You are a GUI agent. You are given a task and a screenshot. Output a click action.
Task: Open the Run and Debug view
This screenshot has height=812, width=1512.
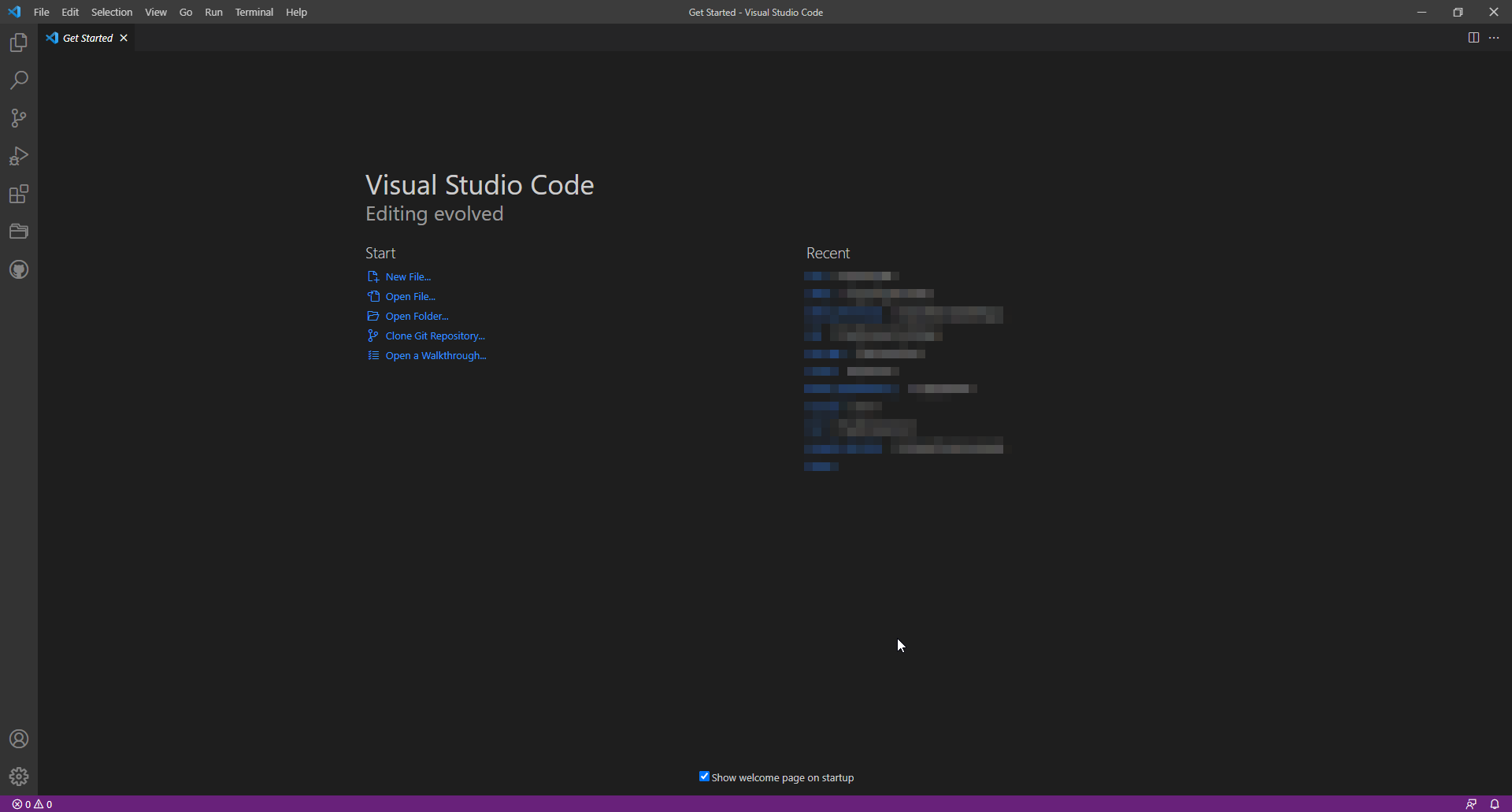tap(19, 156)
